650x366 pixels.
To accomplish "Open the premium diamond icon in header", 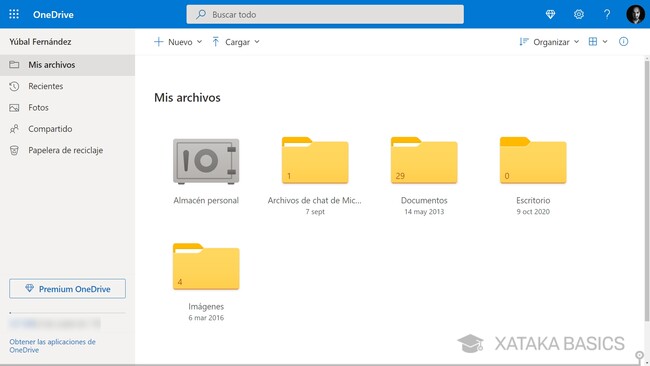I will tap(550, 15).
